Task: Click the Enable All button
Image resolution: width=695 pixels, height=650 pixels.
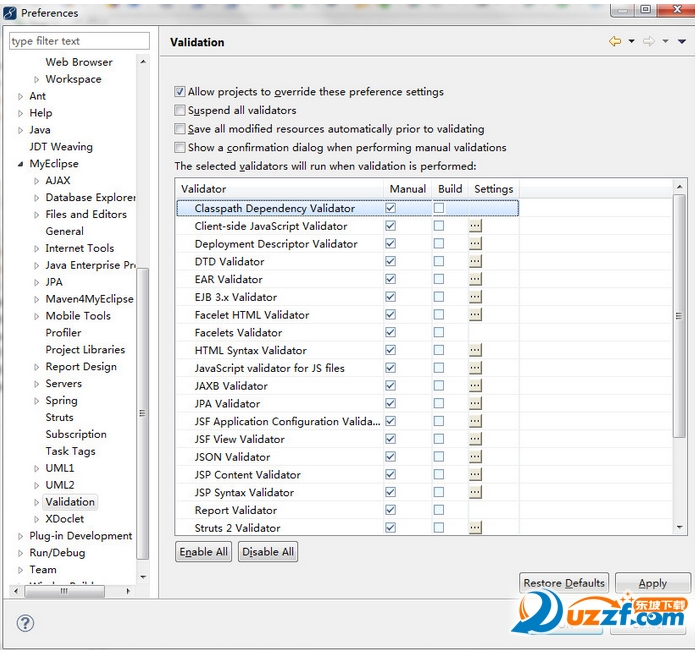Action: click(x=203, y=552)
